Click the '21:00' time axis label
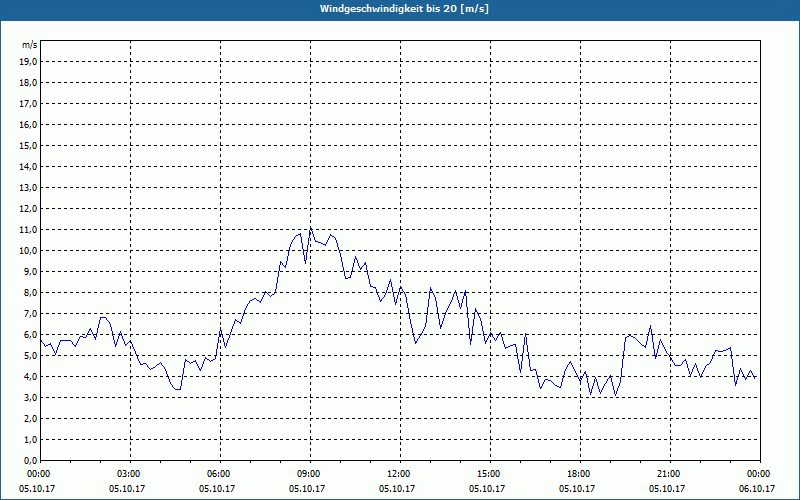This screenshot has width=800, height=500. click(x=670, y=474)
